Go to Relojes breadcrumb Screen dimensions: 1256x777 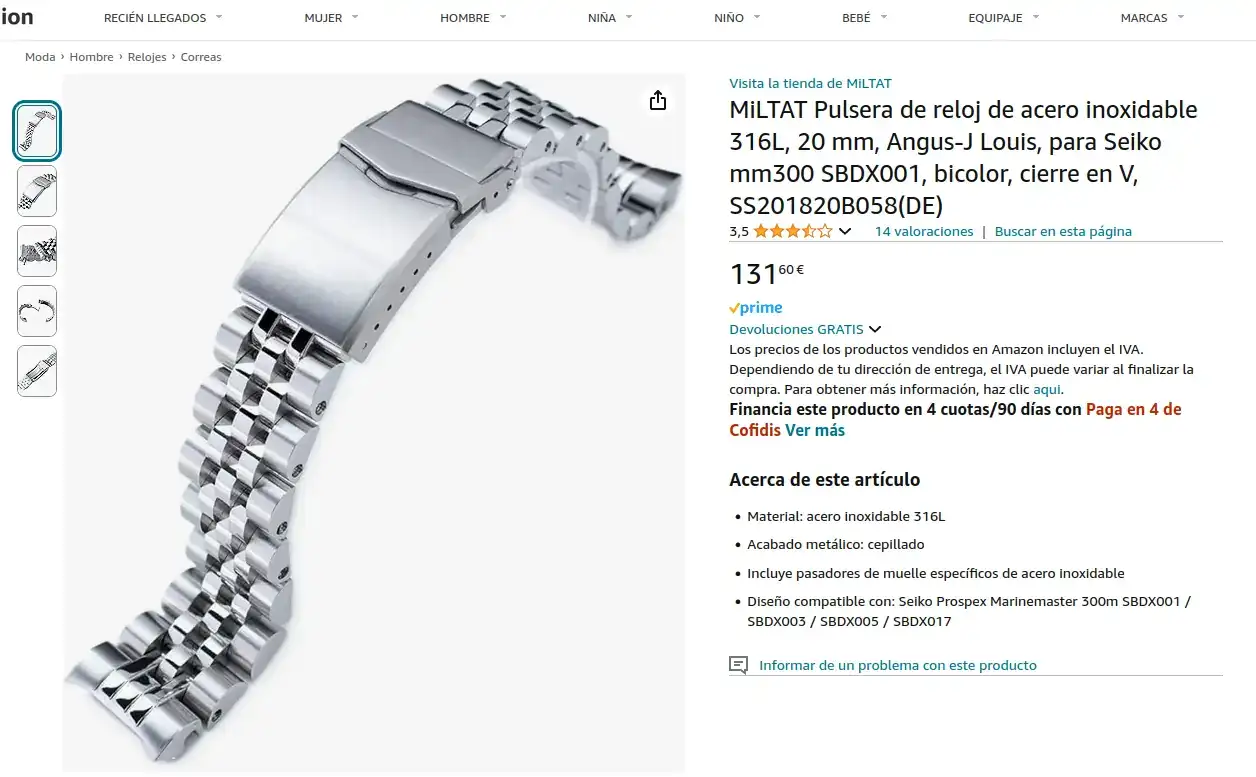pos(147,57)
